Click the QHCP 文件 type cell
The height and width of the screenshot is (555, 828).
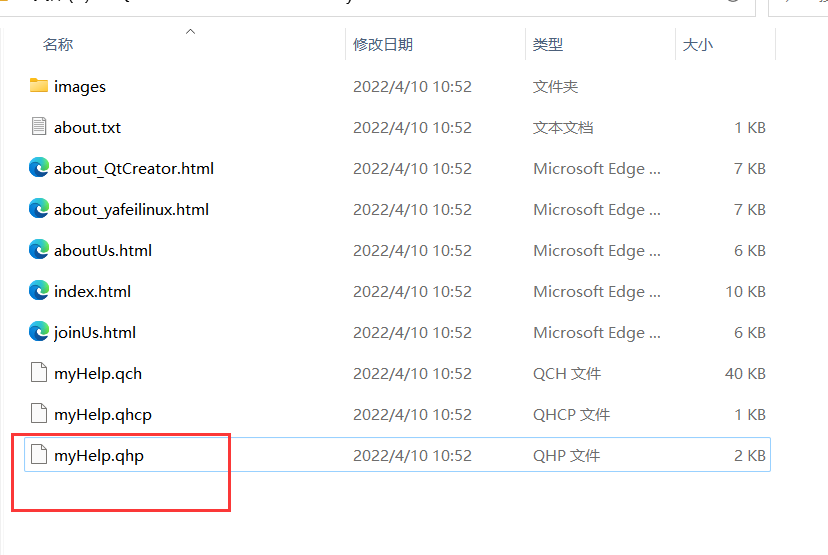pyautogui.click(x=571, y=415)
